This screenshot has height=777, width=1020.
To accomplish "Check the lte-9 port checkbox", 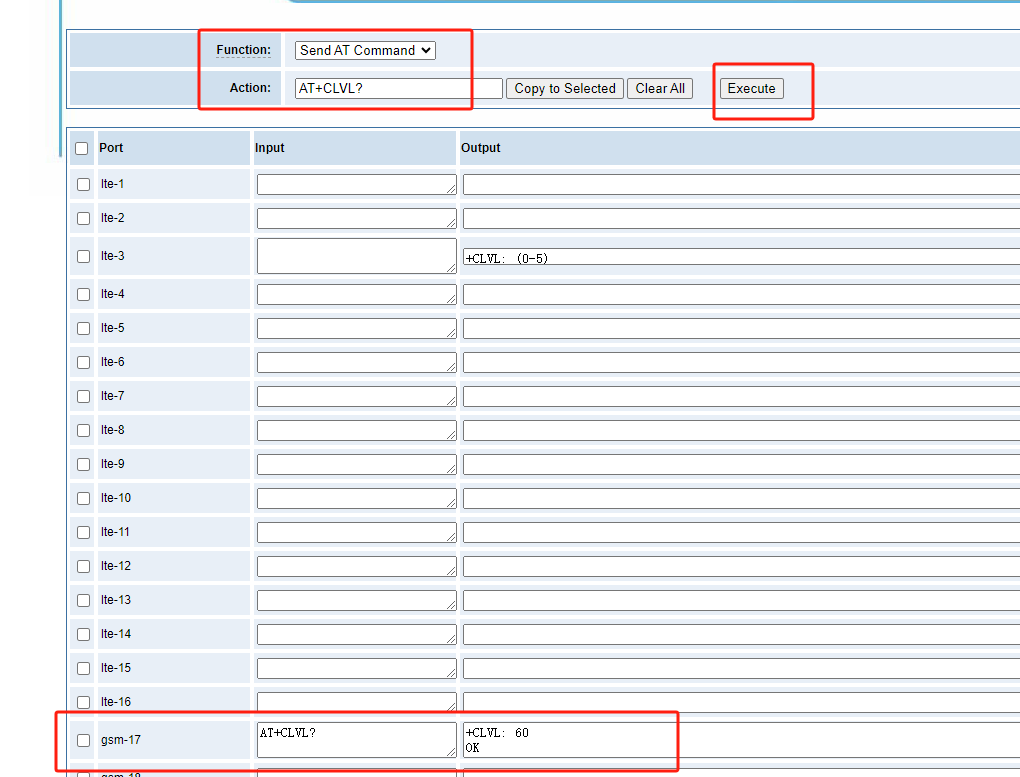I will click(x=83, y=464).
